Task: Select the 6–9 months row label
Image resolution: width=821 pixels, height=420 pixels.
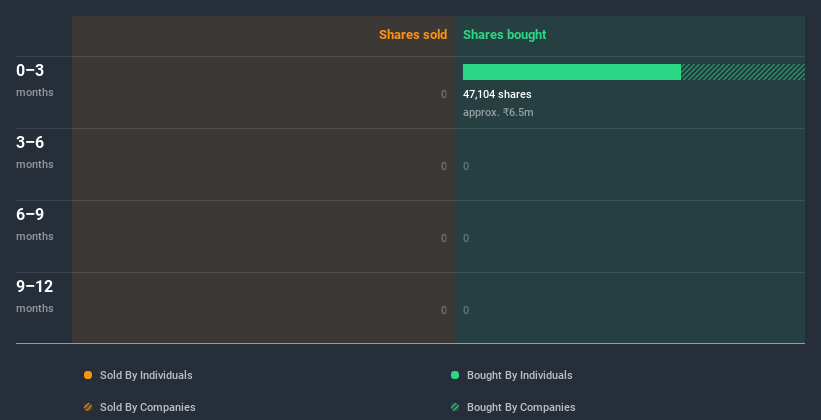Action: point(35,224)
